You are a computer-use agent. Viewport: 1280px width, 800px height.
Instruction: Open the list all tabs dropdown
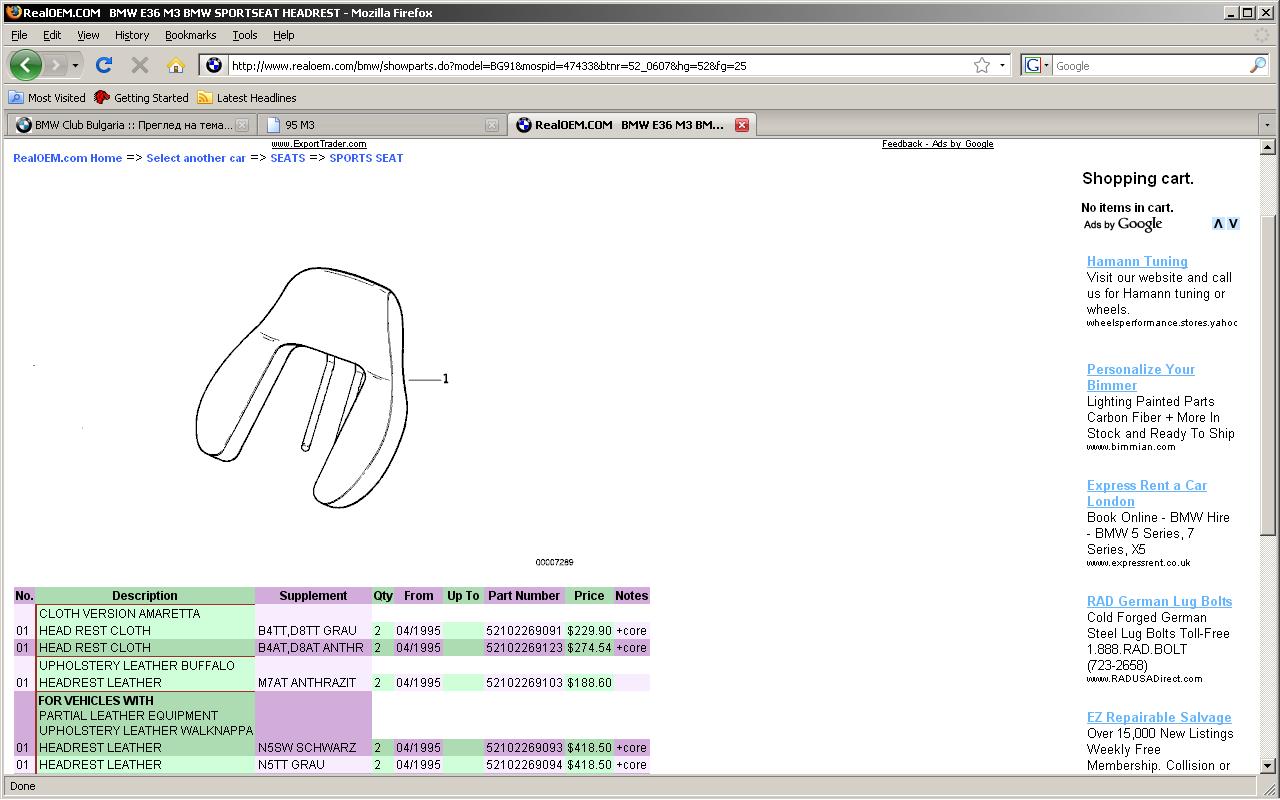click(x=1267, y=125)
